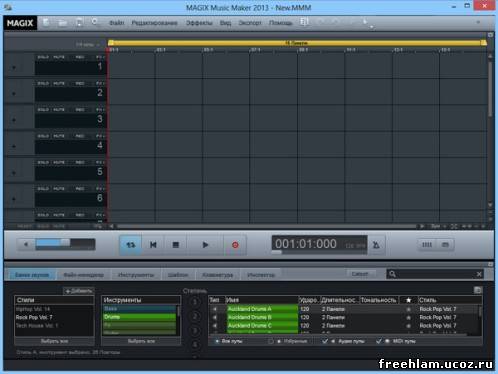Toggle MUTE on track 1
The image size is (498, 374).
coord(59,57)
